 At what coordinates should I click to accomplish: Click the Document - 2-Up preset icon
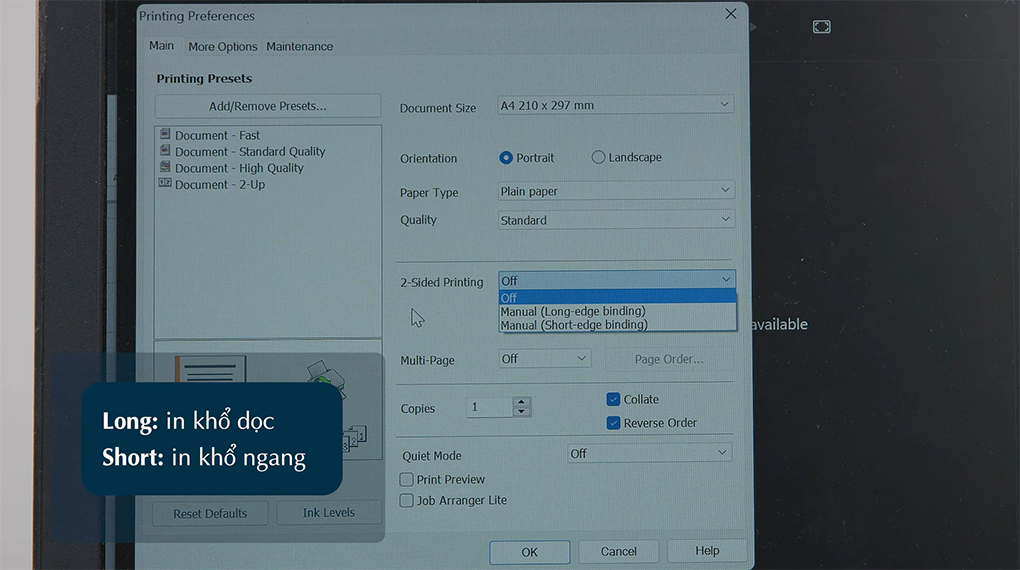165,184
